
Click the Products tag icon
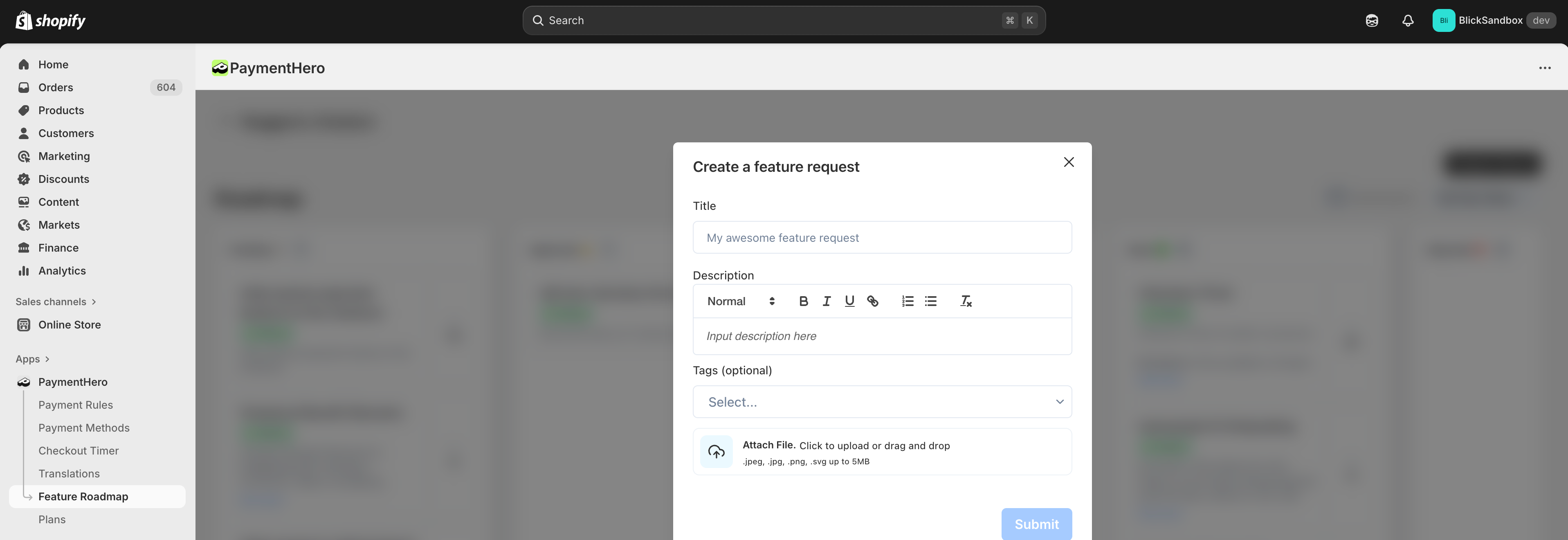pyautogui.click(x=24, y=110)
